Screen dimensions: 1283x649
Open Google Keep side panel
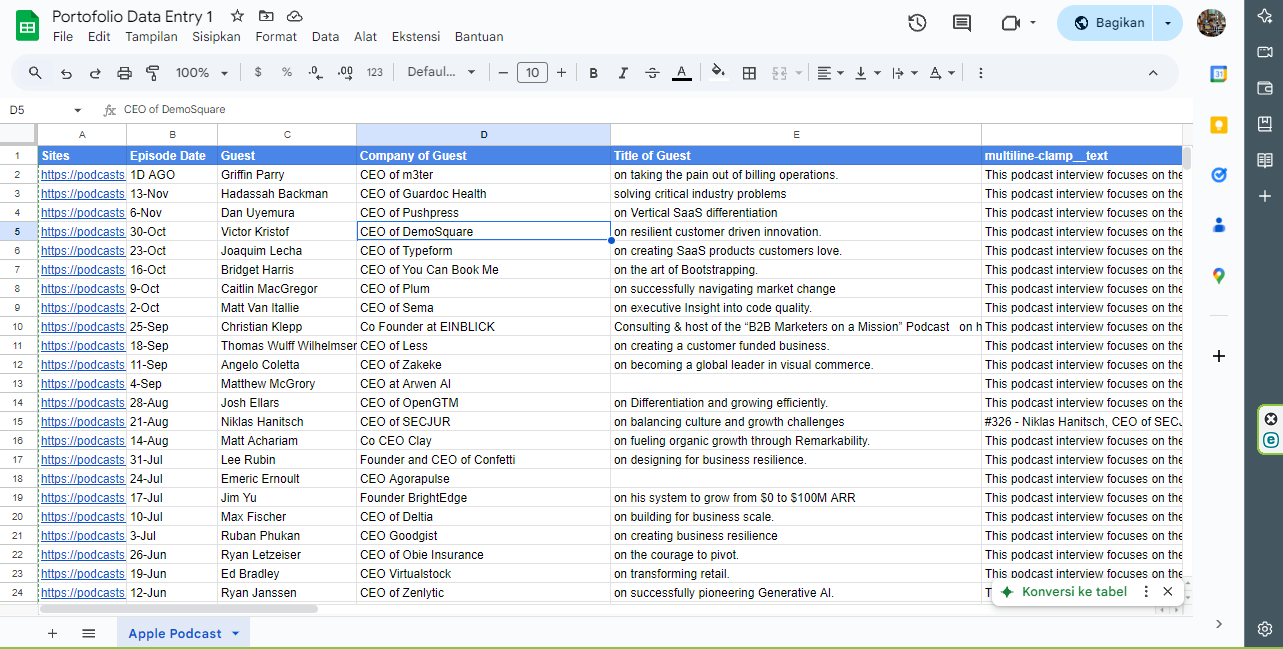1219,124
